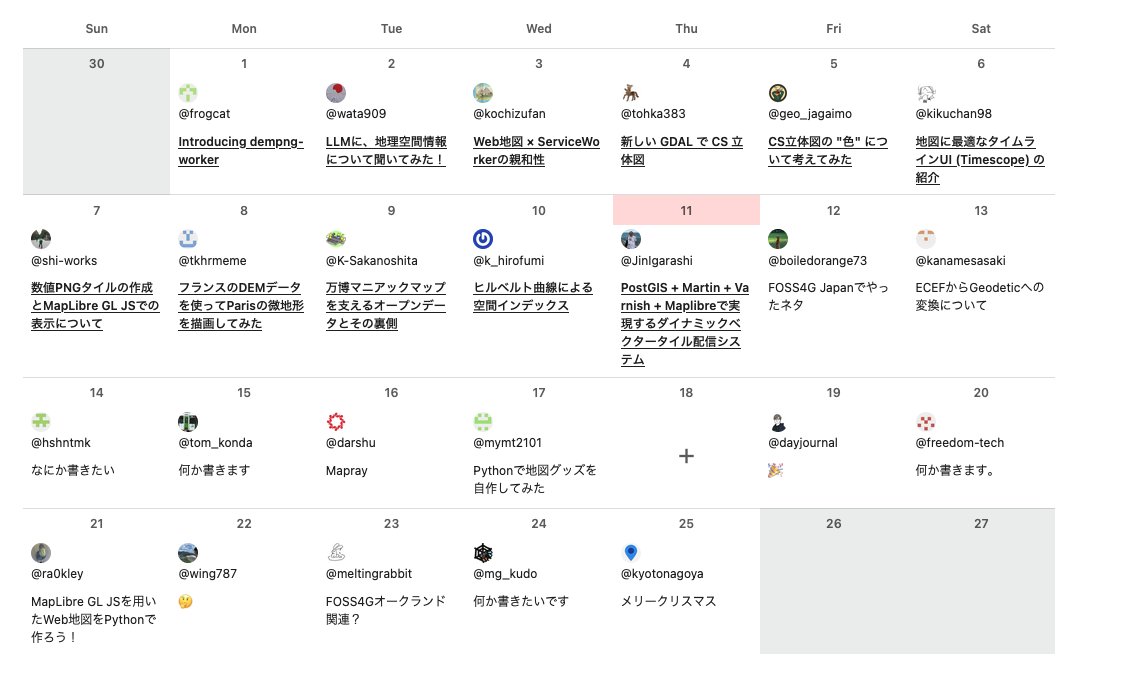
Task: Click username @kyotonagoya
Action: pos(662,574)
